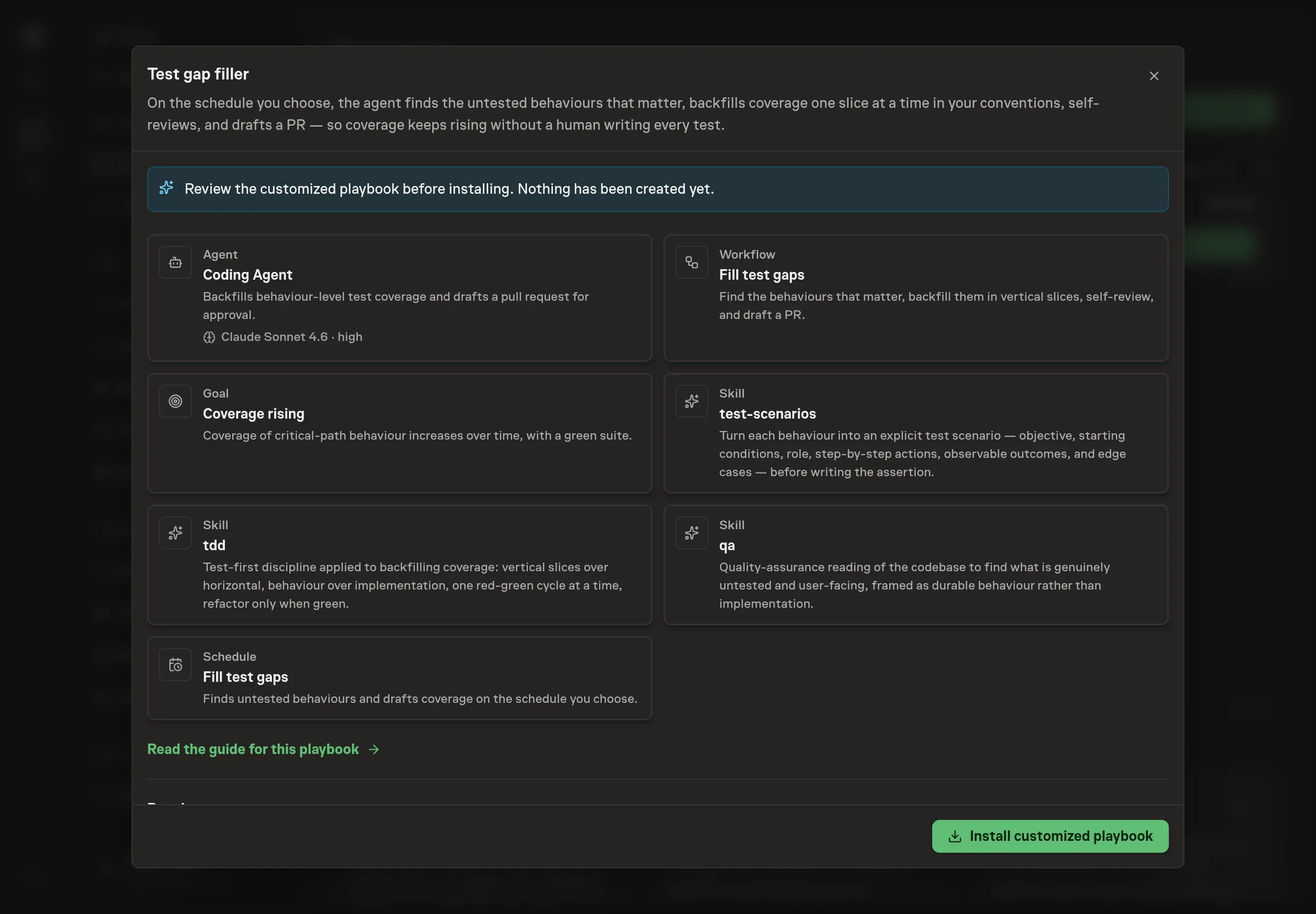Click the Goal category label

(x=215, y=393)
